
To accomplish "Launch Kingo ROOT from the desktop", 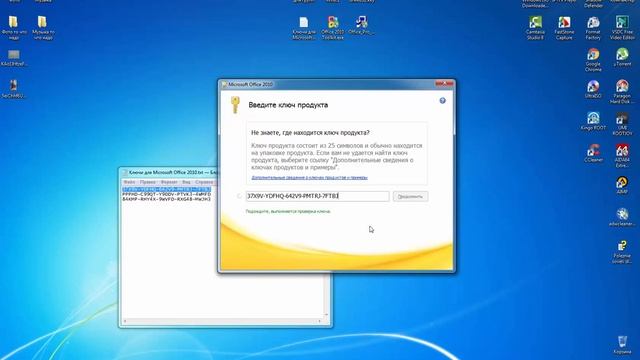I will coord(593,121).
